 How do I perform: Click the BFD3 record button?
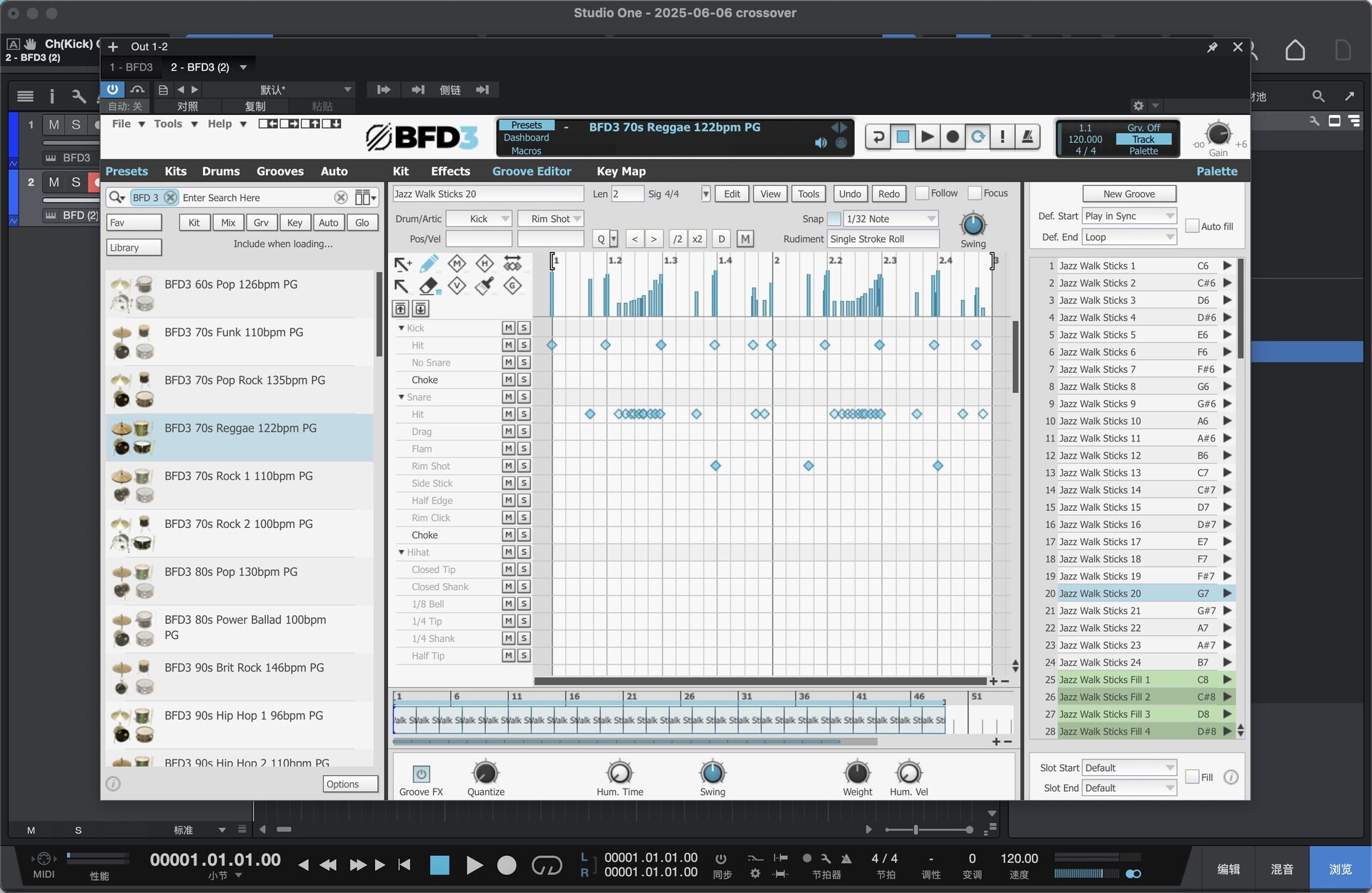tap(953, 136)
